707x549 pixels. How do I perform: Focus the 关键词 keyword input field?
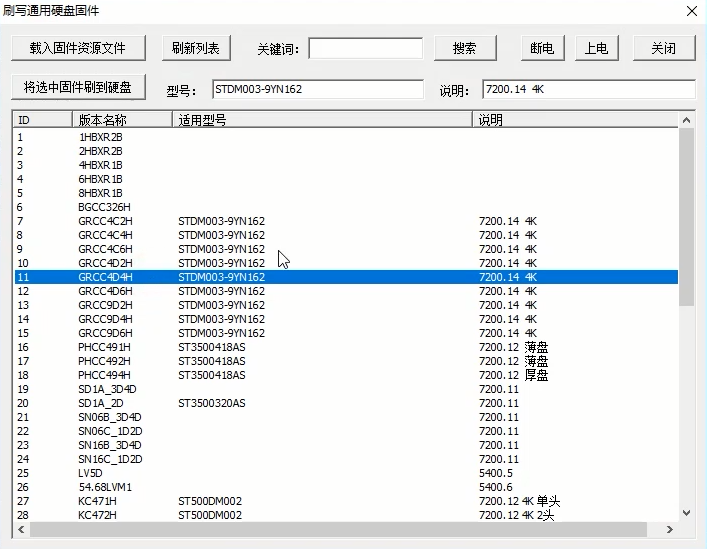365,48
